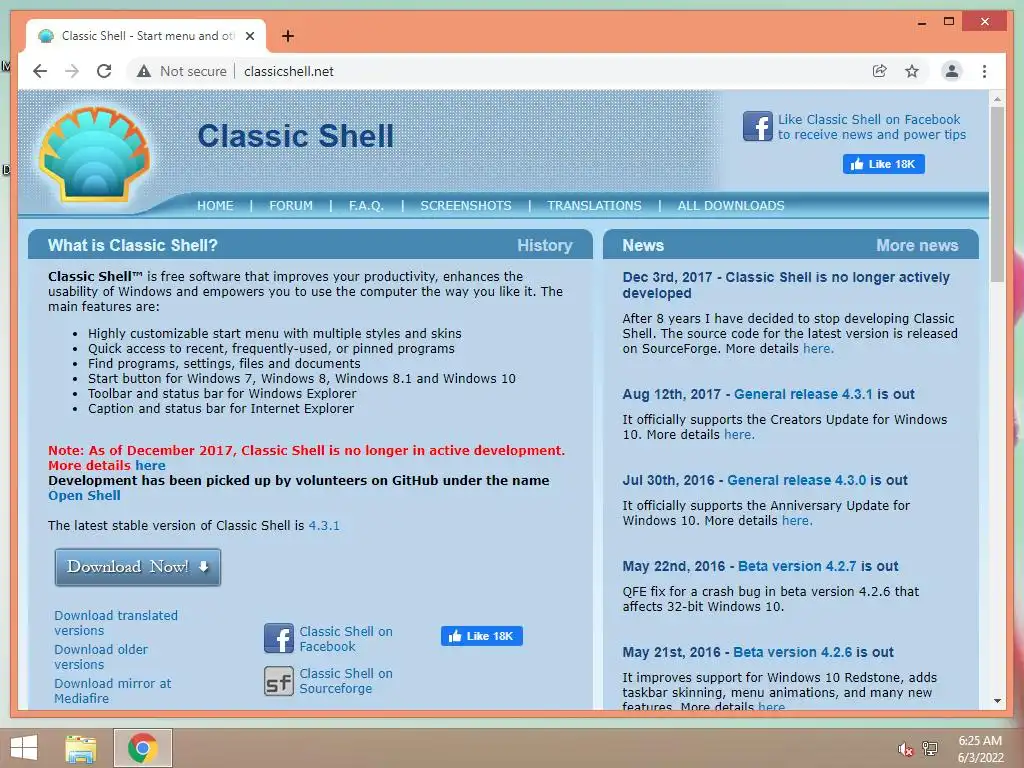The height and width of the screenshot is (768, 1024).
Task: Click the Facebook icon beside Classic Shell on Facebook
Action: pos(279,638)
